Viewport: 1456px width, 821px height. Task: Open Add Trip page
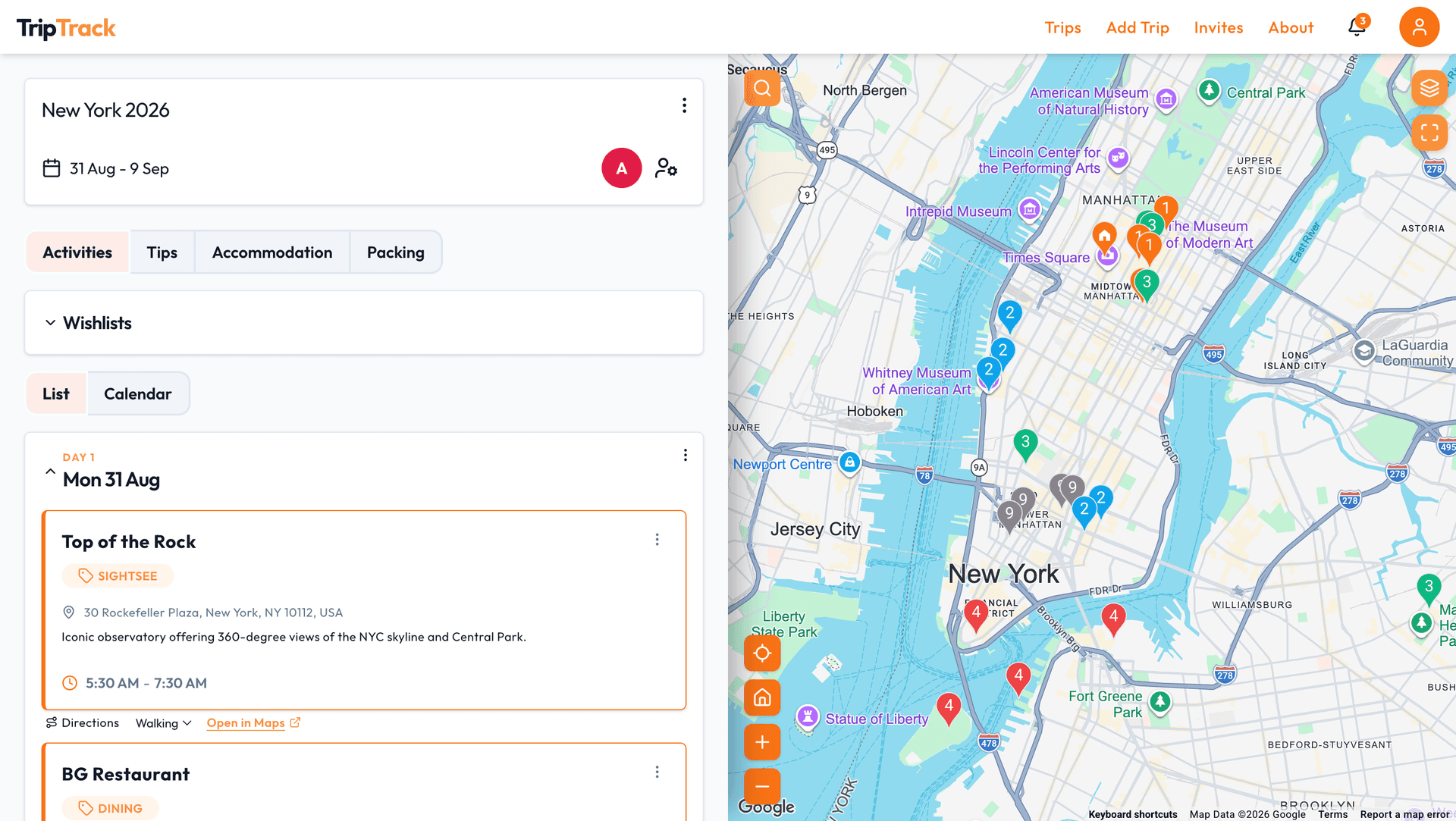[1137, 28]
